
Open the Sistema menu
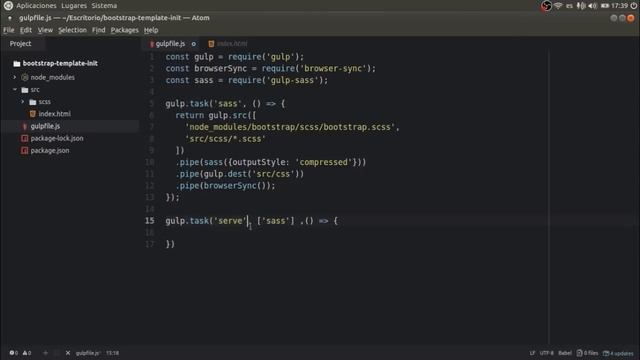point(104,6)
